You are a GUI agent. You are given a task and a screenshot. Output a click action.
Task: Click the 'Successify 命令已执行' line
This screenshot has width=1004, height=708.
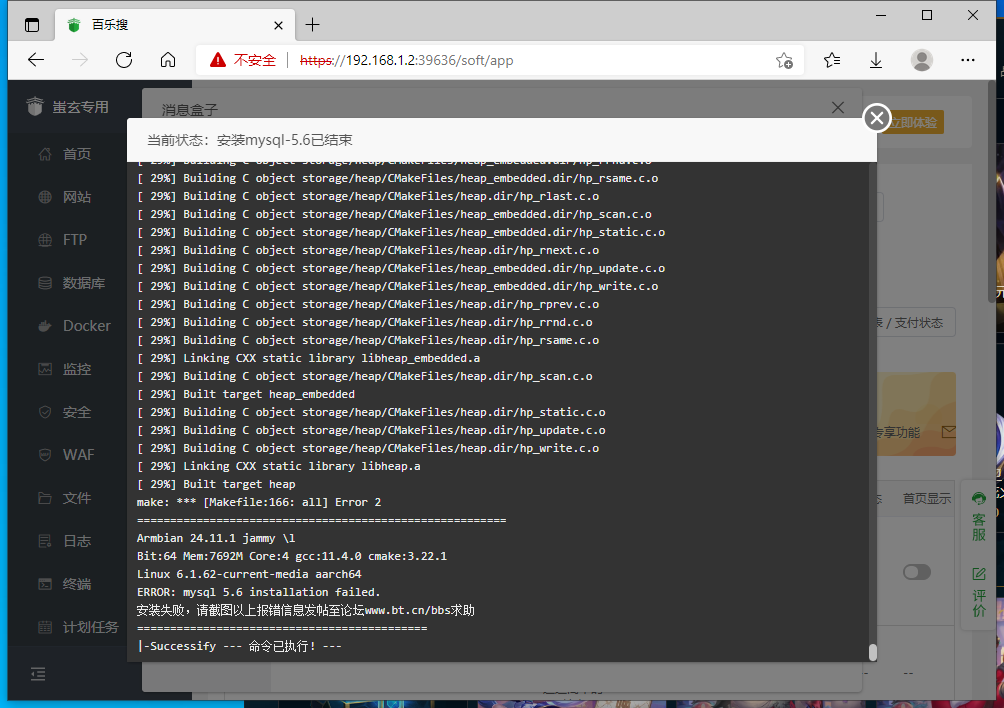click(239, 647)
